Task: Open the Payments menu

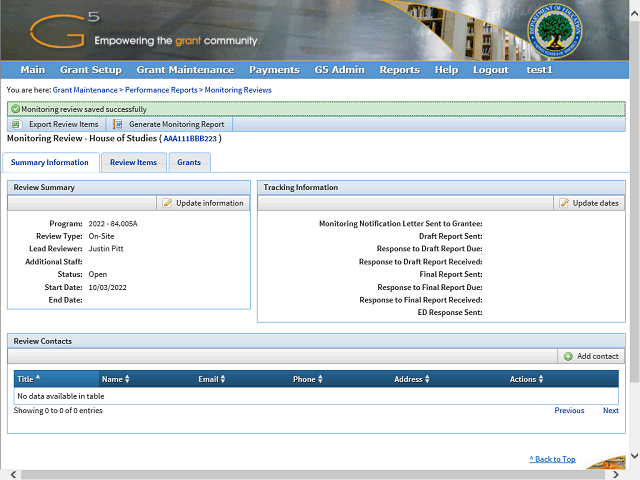Action: 274,70
